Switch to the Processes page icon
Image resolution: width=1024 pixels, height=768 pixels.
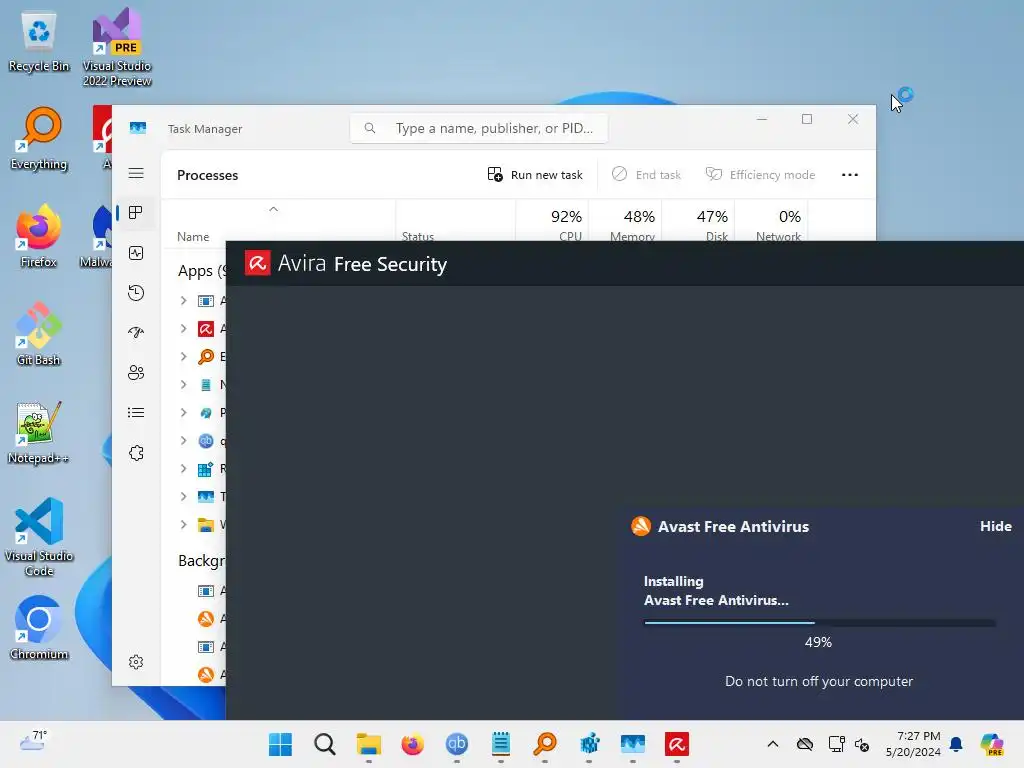point(136,213)
